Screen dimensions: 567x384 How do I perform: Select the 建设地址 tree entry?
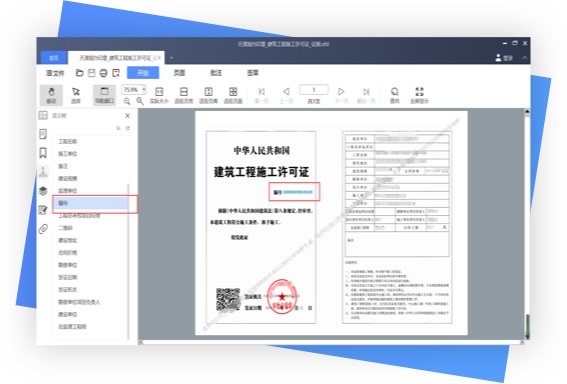[68, 240]
